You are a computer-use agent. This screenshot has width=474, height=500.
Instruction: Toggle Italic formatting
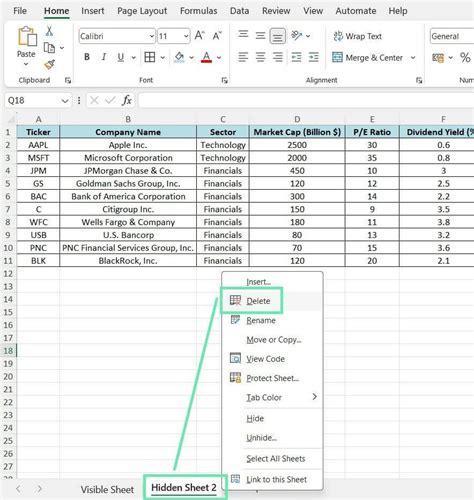pos(104,57)
